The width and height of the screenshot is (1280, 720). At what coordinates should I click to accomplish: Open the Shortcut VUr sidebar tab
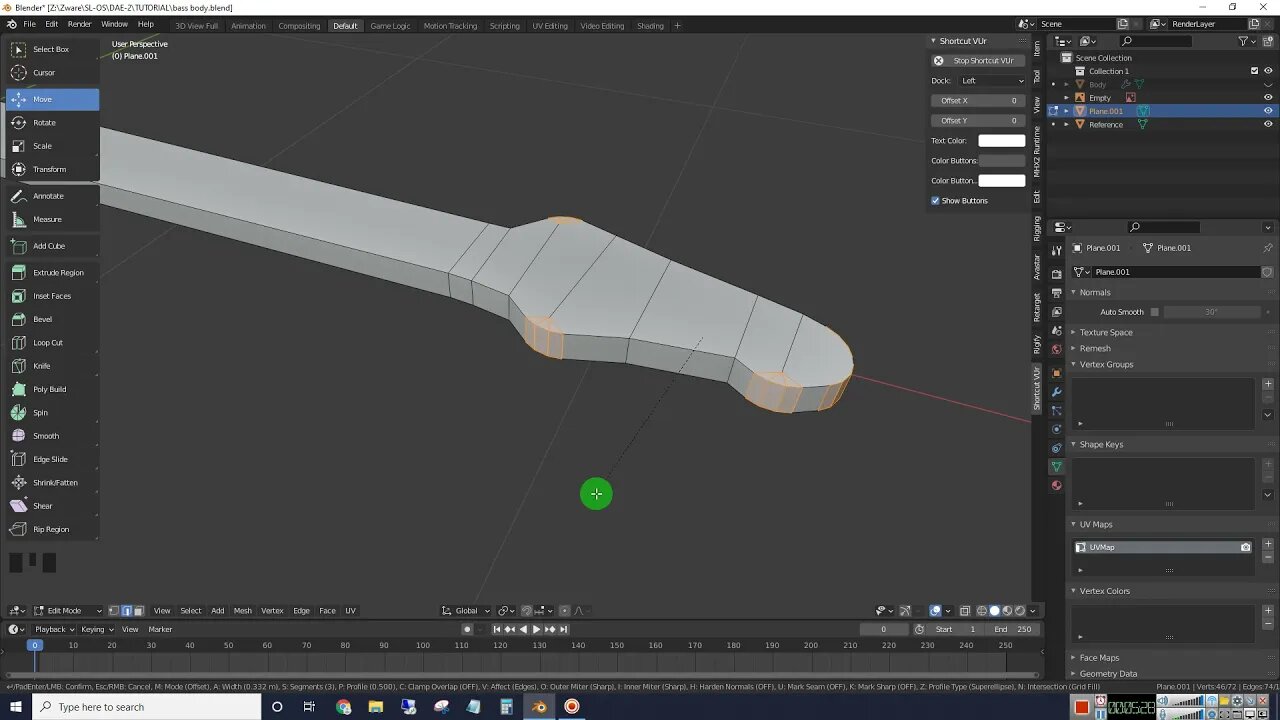tap(1037, 388)
